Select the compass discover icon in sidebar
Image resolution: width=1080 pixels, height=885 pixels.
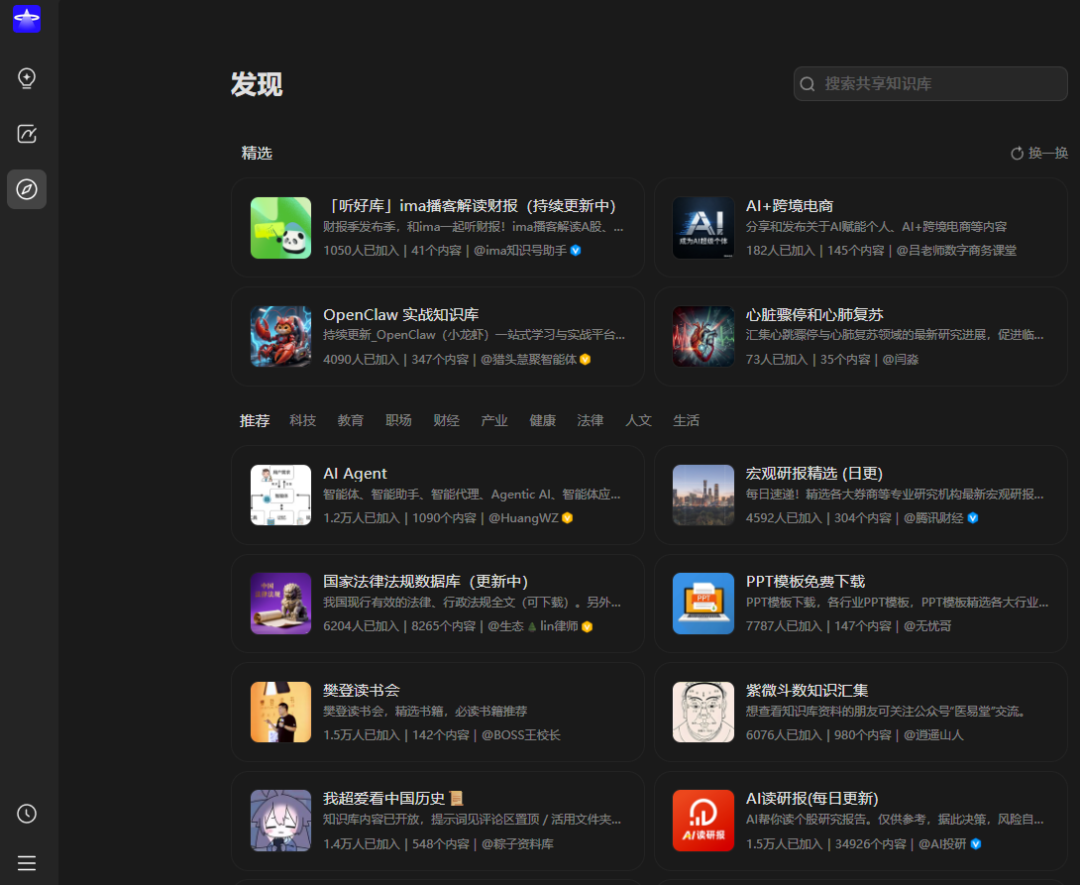click(x=26, y=188)
